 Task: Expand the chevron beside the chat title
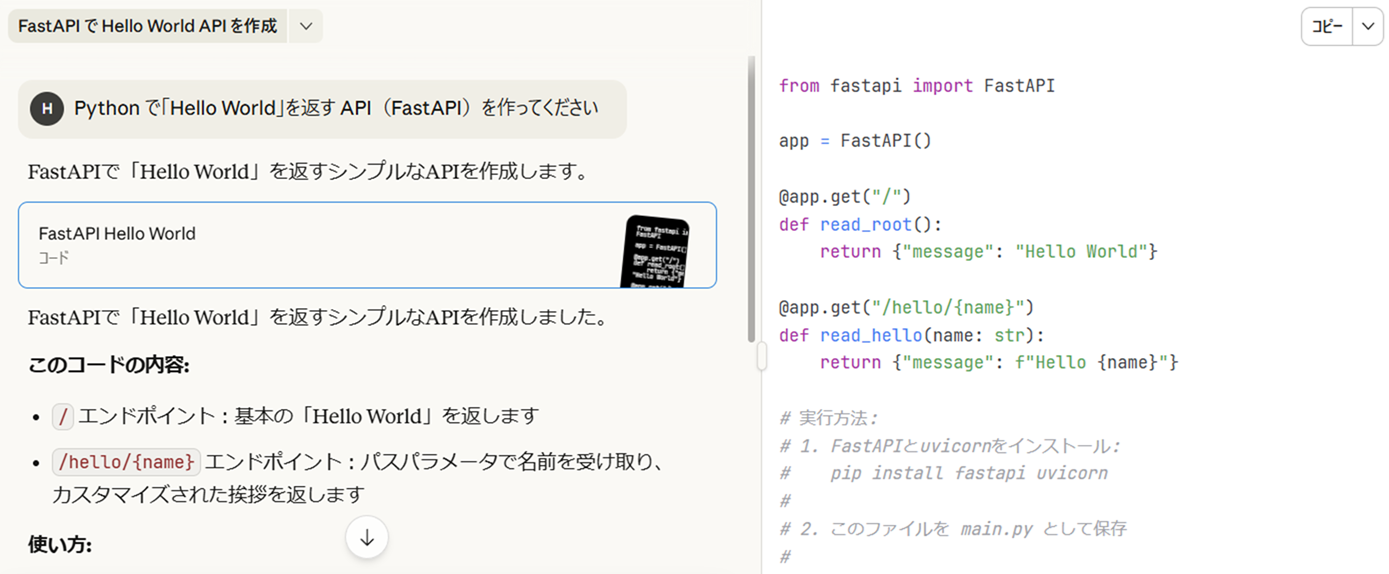tap(306, 26)
